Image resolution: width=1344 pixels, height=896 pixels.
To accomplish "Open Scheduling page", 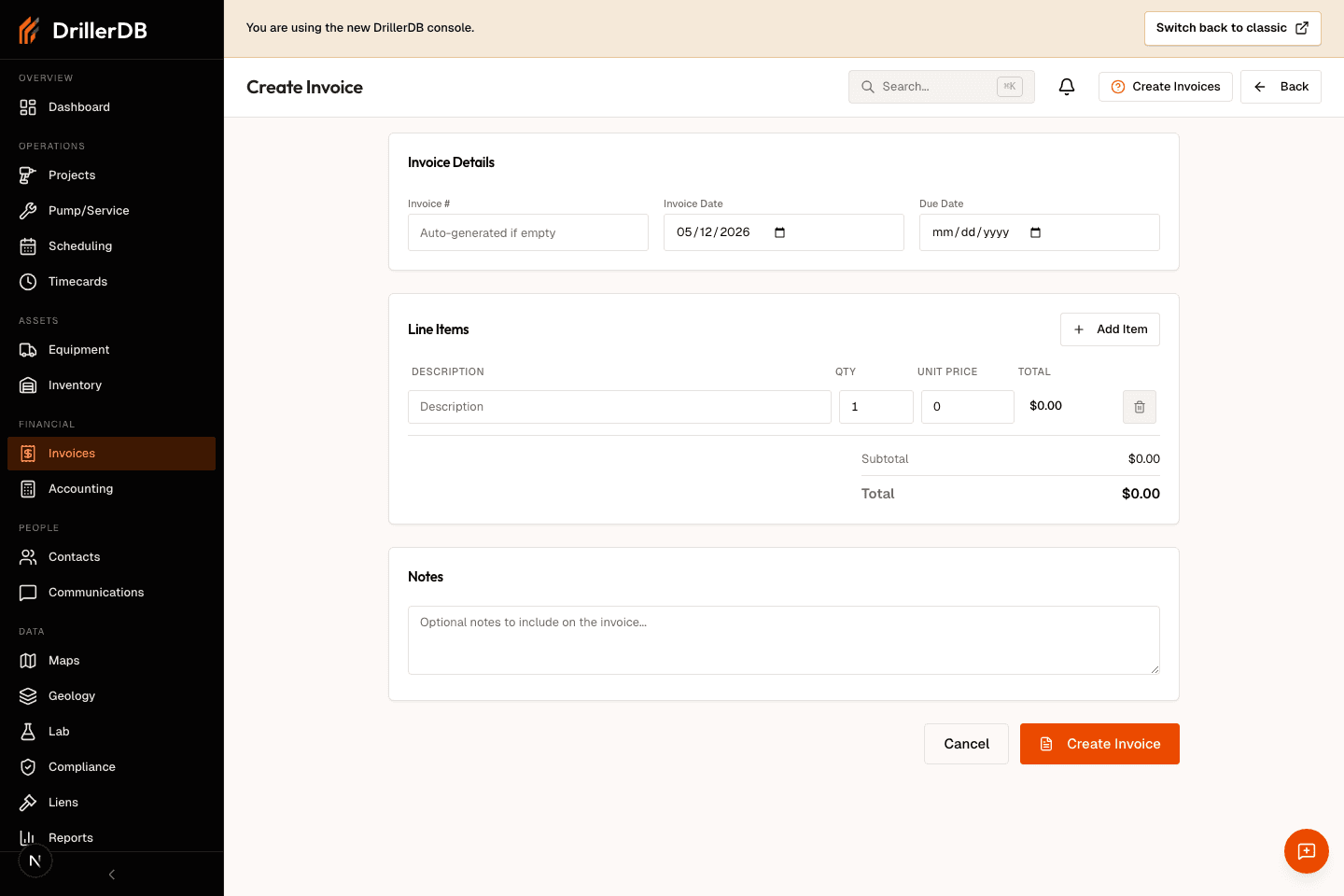I will coord(112,246).
